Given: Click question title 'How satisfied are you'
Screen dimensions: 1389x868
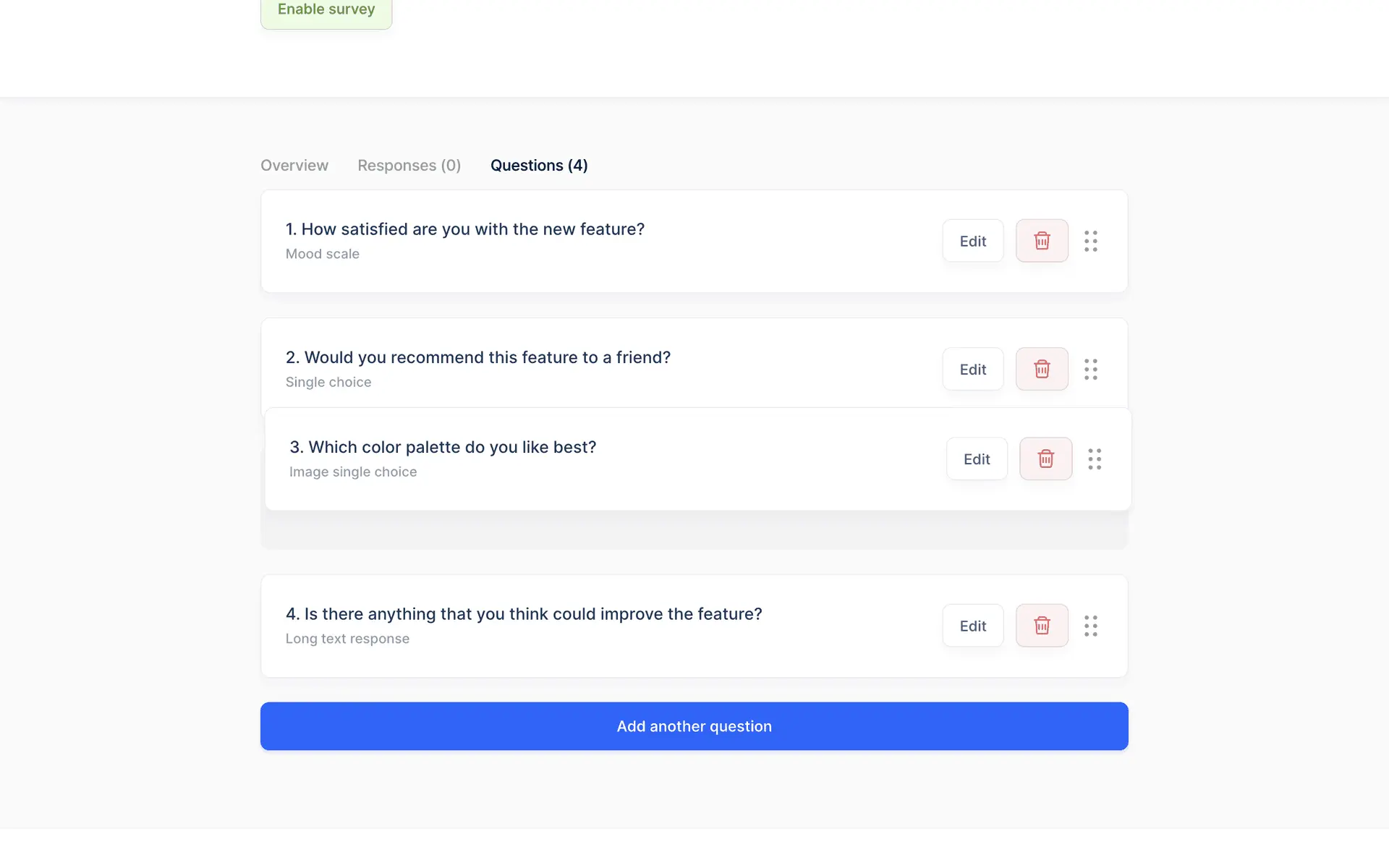Looking at the screenshot, I should (464, 229).
